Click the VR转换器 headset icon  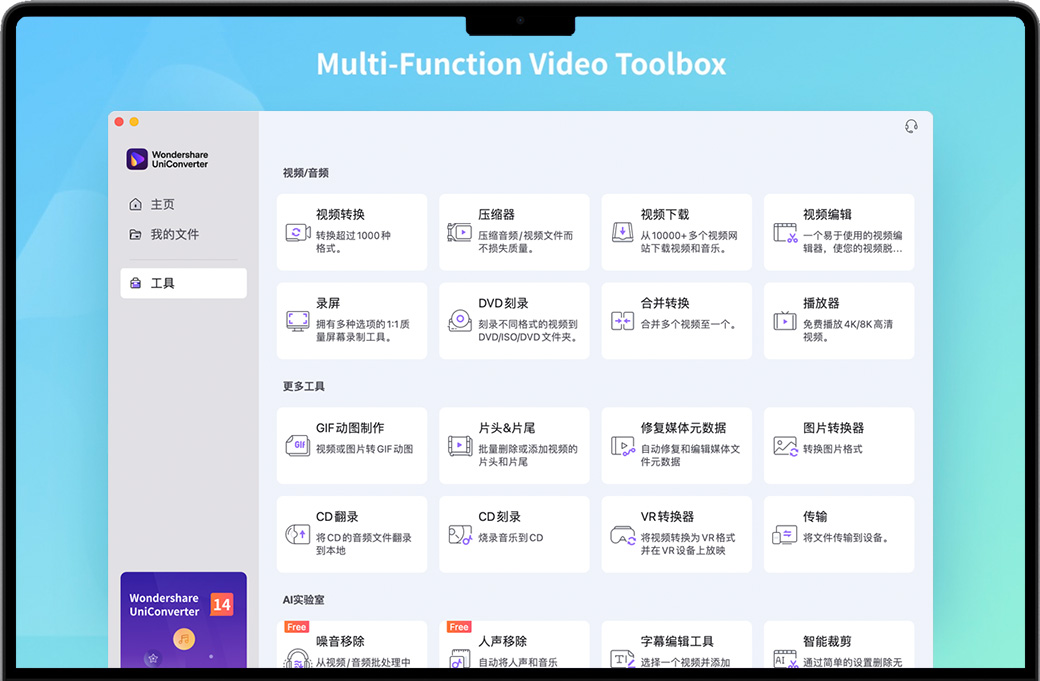click(x=622, y=535)
